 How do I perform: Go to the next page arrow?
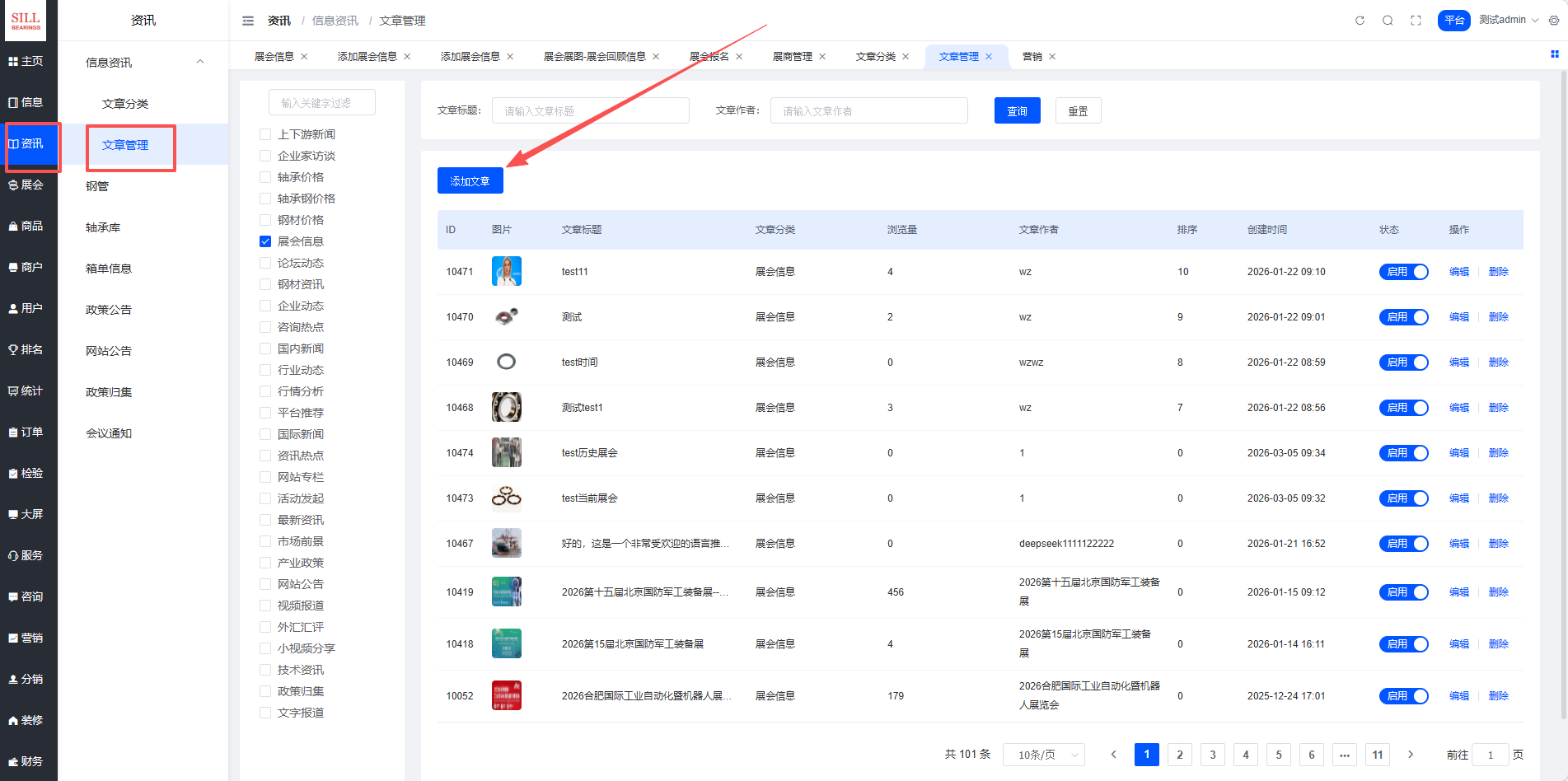click(x=1411, y=755)
